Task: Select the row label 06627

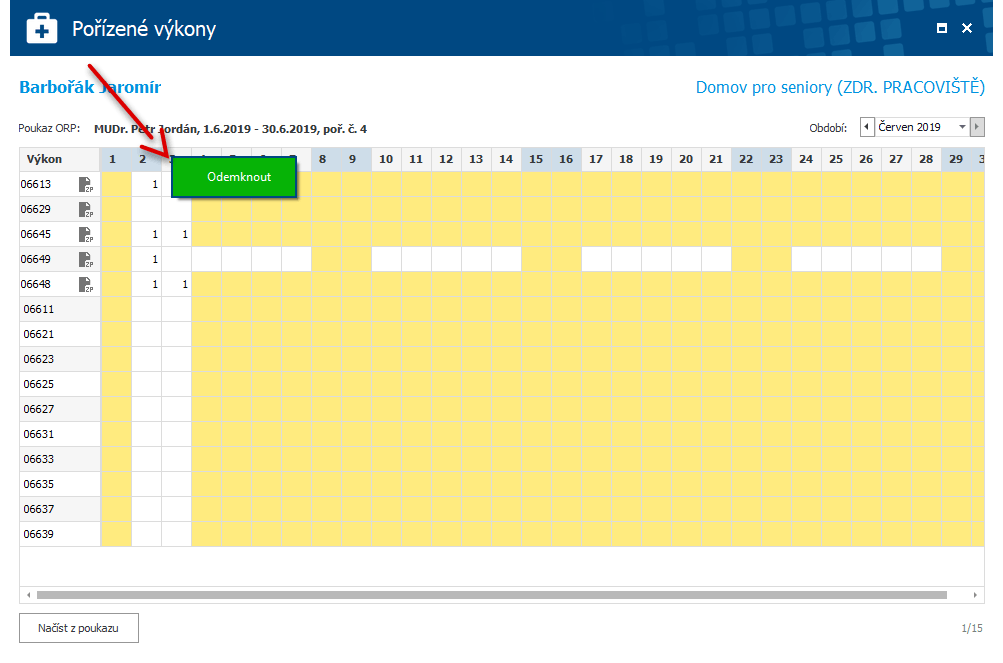Action: (39, 409)
